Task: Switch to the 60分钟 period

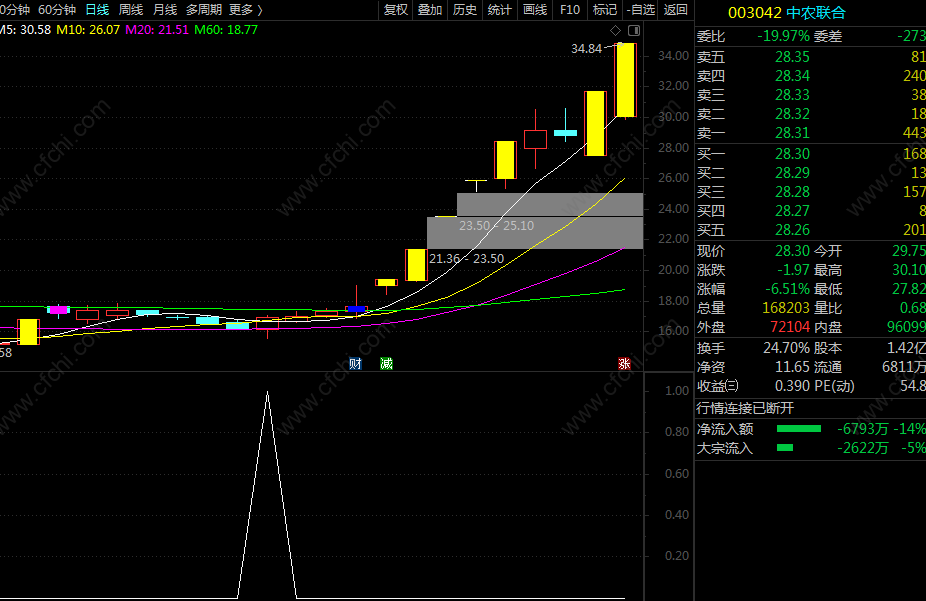Action: pos(57,9)
